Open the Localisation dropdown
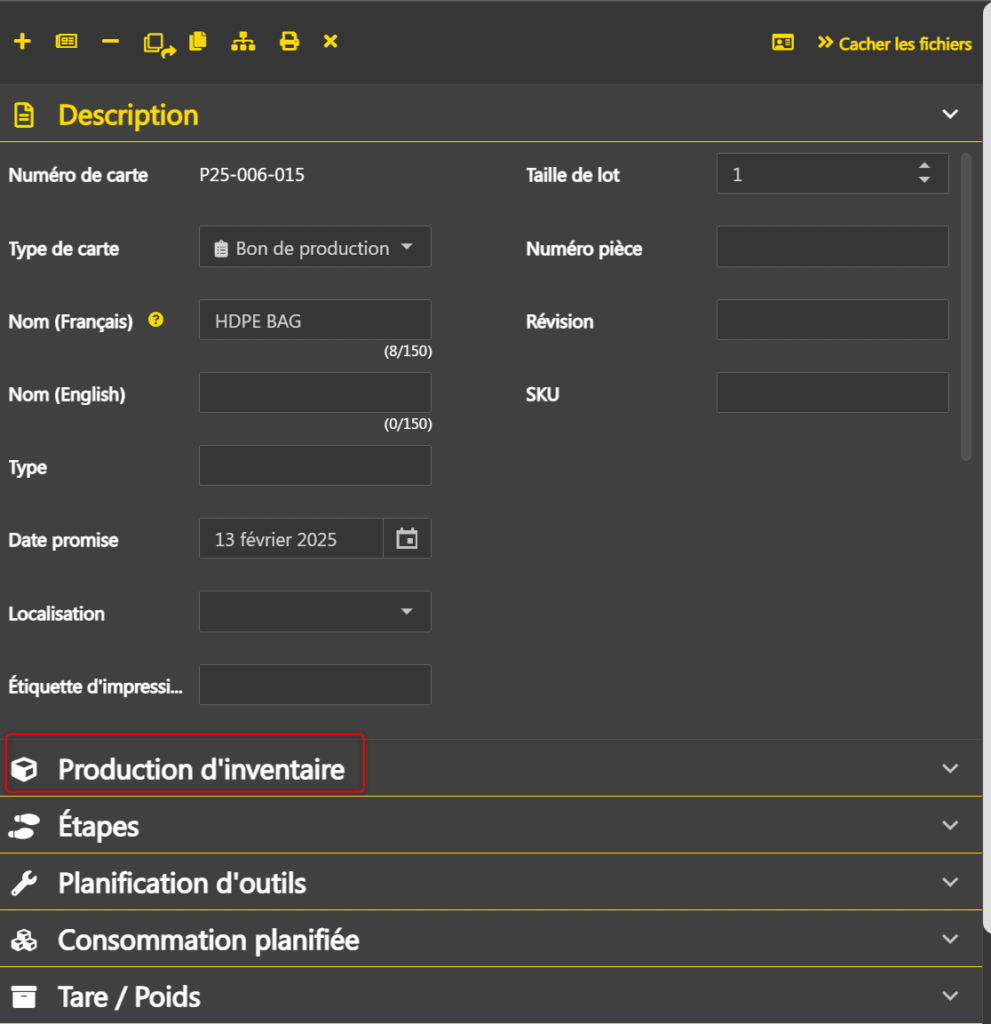The width and height of the screenshot is (991, 1024). (x=315, y=612)
